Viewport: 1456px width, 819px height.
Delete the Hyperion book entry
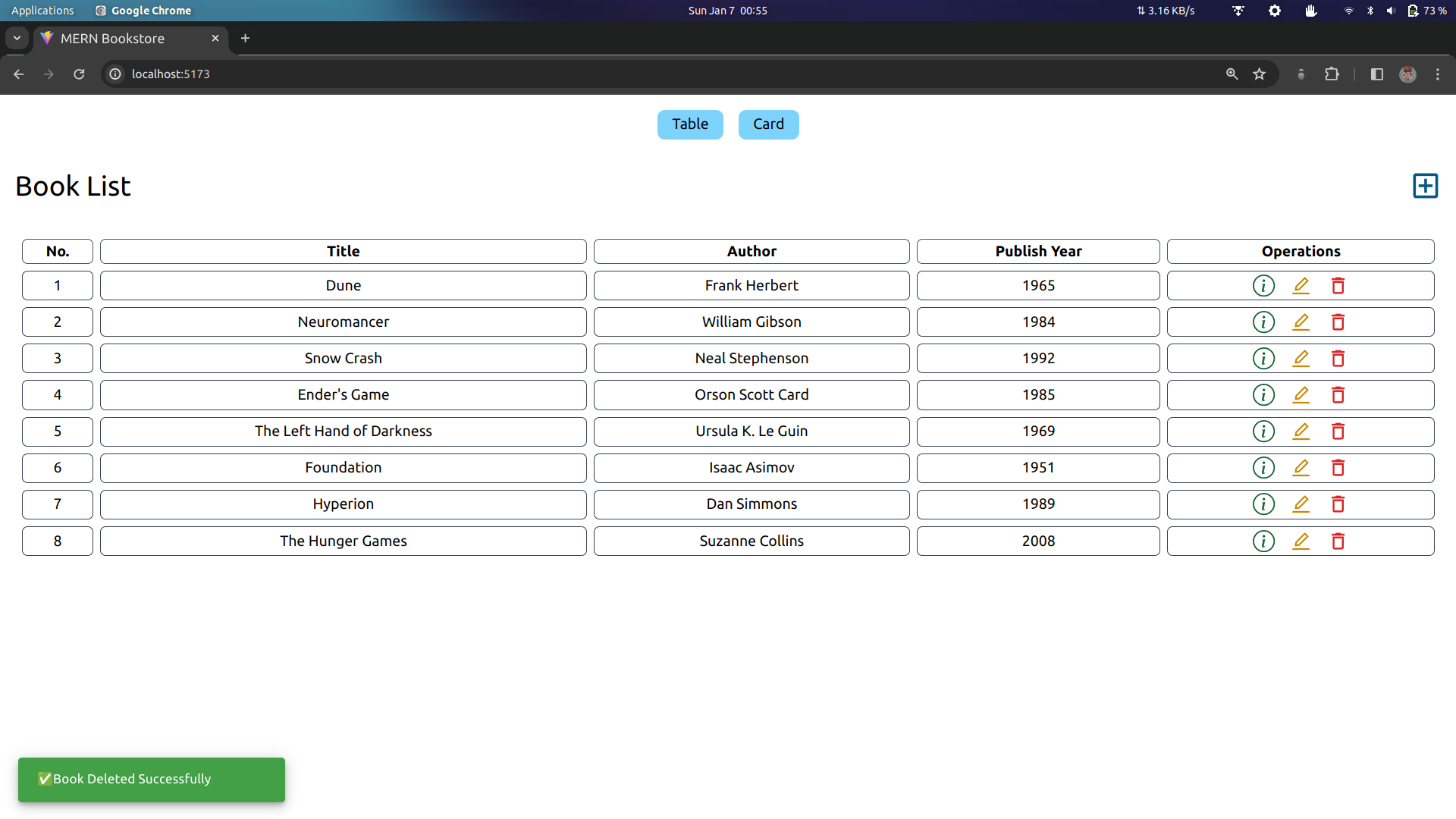tap(1338, 504)
